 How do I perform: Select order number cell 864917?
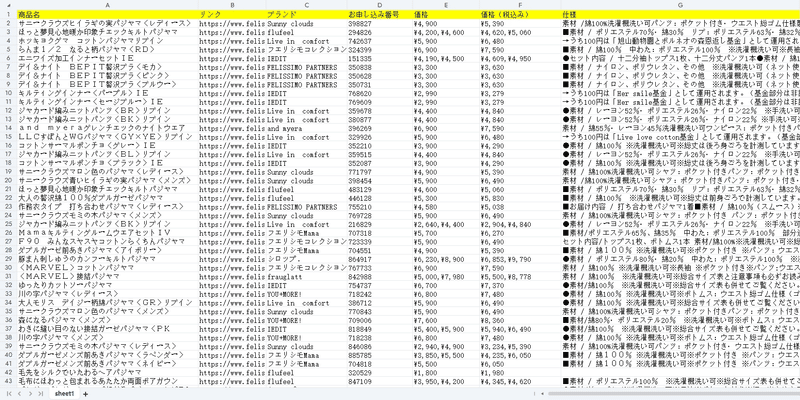click(380, 259)
